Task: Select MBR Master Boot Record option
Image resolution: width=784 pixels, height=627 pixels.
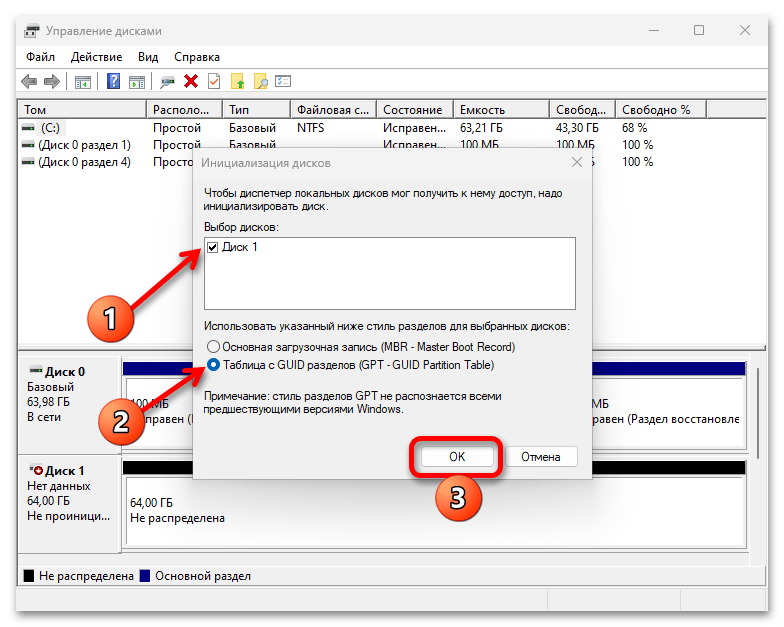Action: pyautogui.click(x=213, y=346)
